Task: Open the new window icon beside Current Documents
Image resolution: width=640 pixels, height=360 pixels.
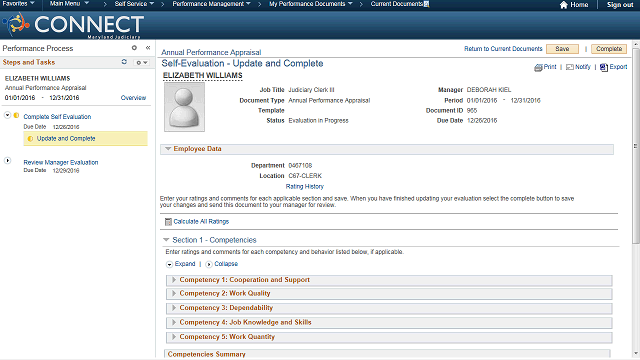Action: 427,4
